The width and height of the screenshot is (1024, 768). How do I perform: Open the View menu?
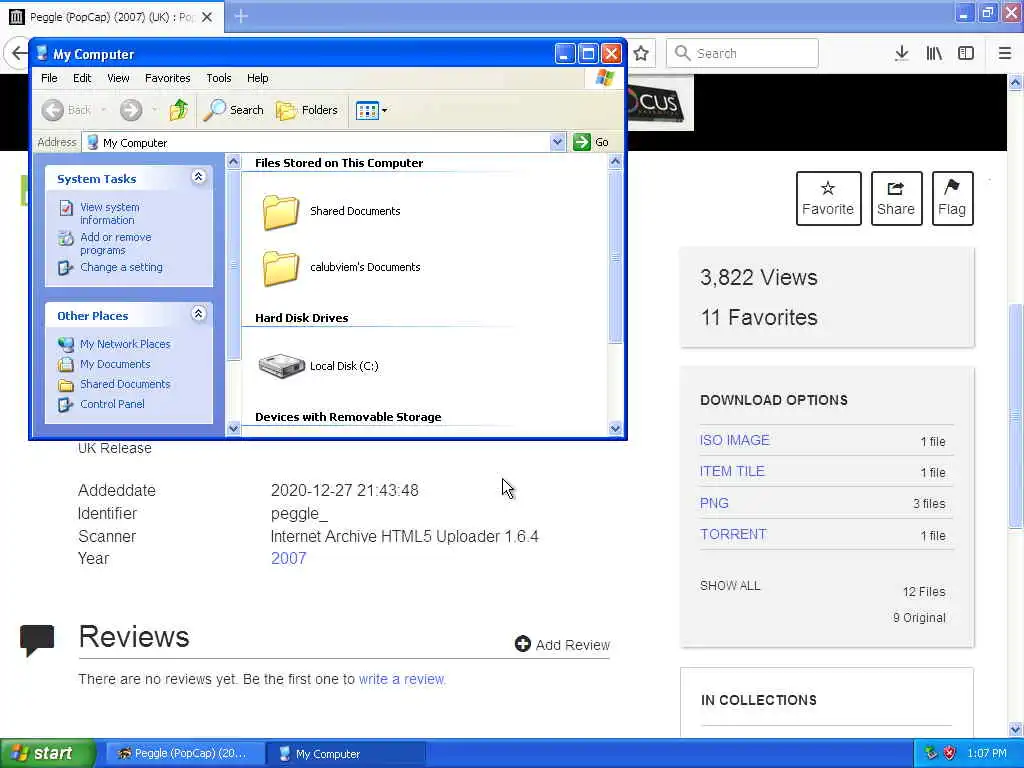pos(118,78)
